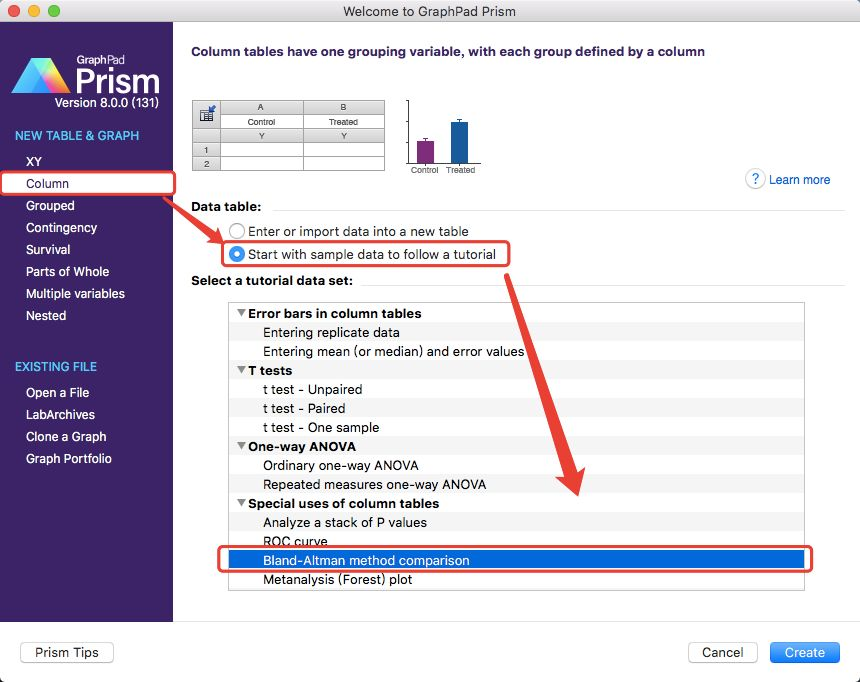Screen dimensions: 860x682
Task: Choose the Column table type
Action: pyautogui.click(x=48, y=183)
